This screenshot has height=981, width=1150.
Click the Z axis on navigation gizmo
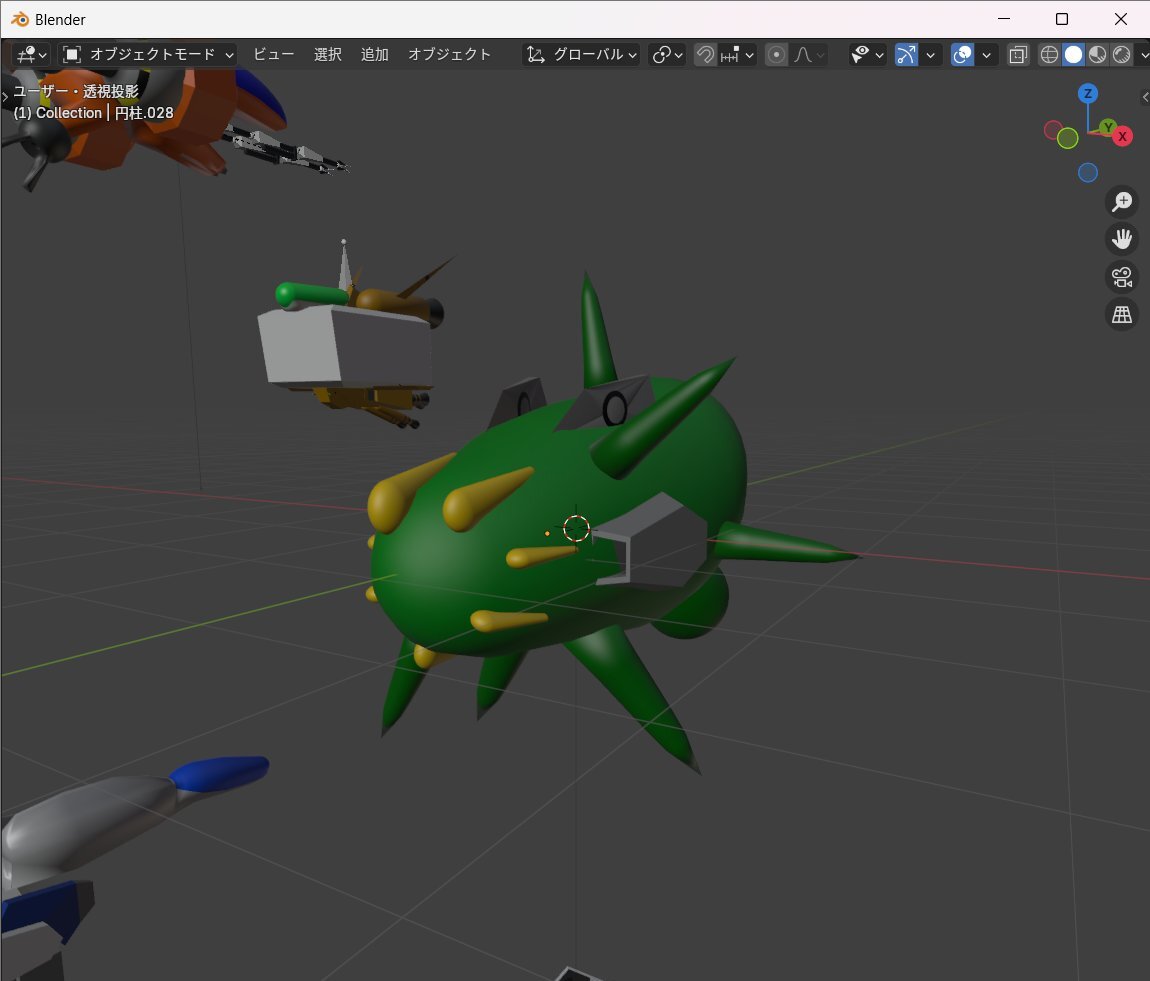(x=1088, y=93)
